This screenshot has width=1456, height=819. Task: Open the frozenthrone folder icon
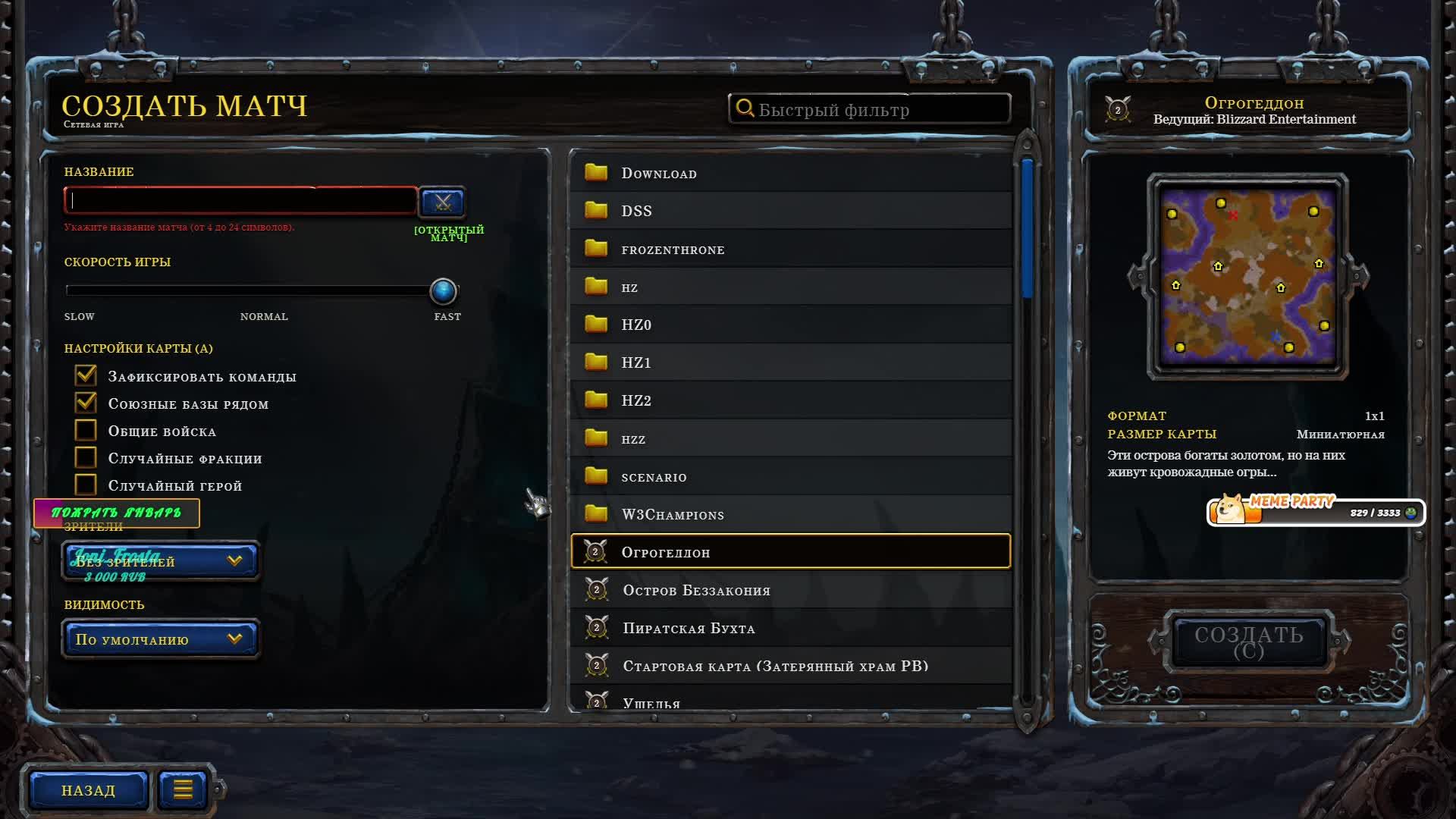[596, 248]
